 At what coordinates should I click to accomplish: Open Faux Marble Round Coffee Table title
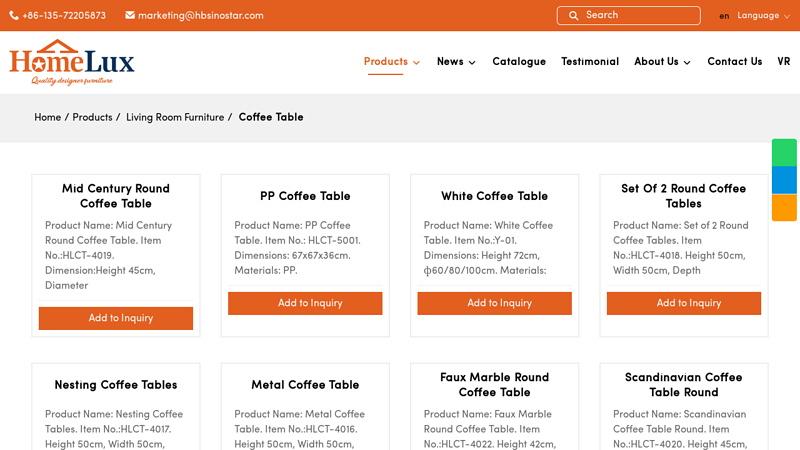click(494, 385)
